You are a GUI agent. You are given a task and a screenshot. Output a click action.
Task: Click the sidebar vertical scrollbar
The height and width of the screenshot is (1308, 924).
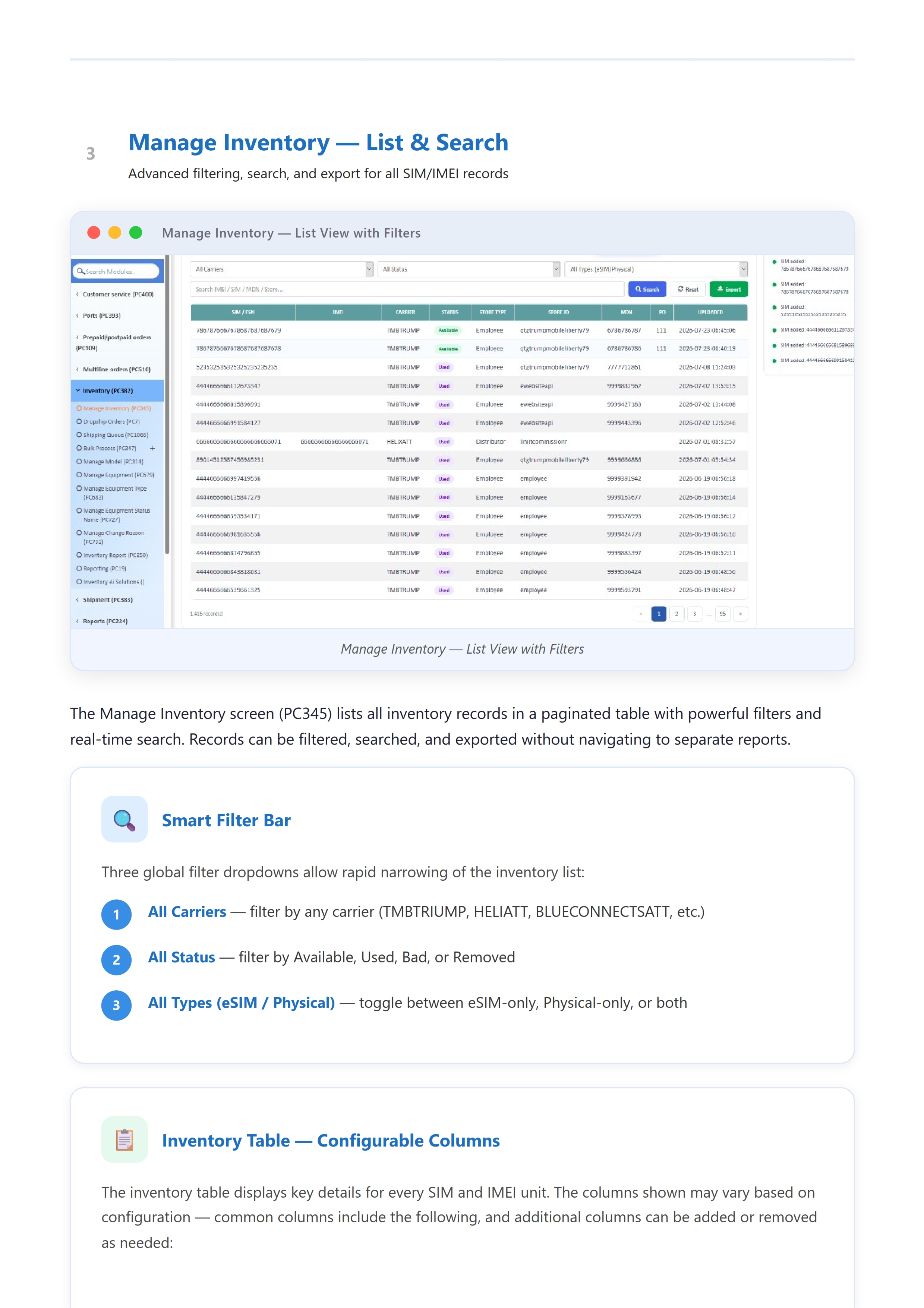[167, 405]
